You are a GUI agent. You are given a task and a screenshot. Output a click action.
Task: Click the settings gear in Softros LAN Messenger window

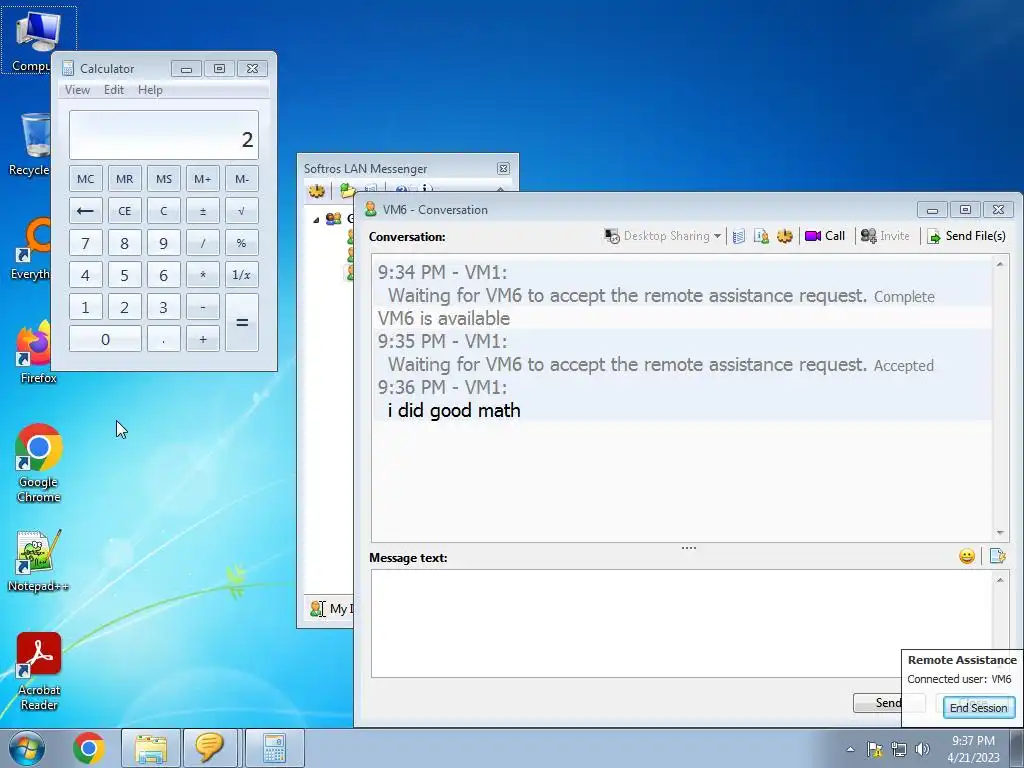pyautogui.click(x=317, y=191)
